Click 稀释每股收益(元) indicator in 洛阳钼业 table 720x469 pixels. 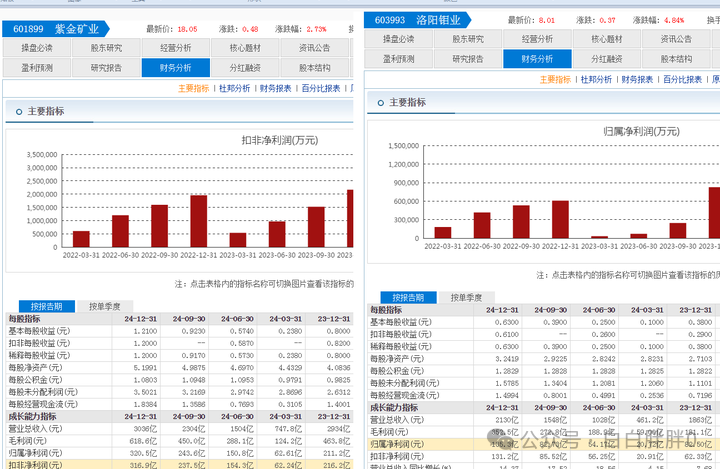(x=401, y=346)
